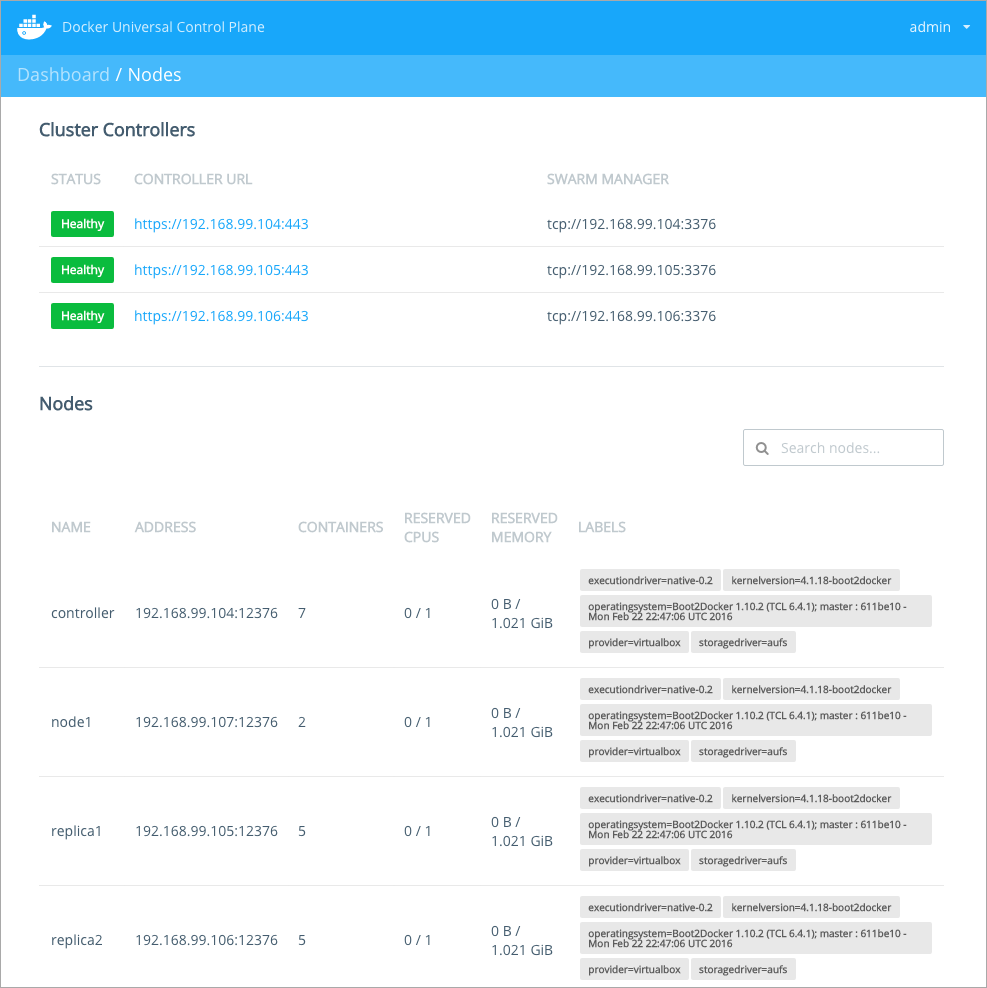The image size is (987, 988).
Task: Select the node1 row name
Action: (71, 722)
